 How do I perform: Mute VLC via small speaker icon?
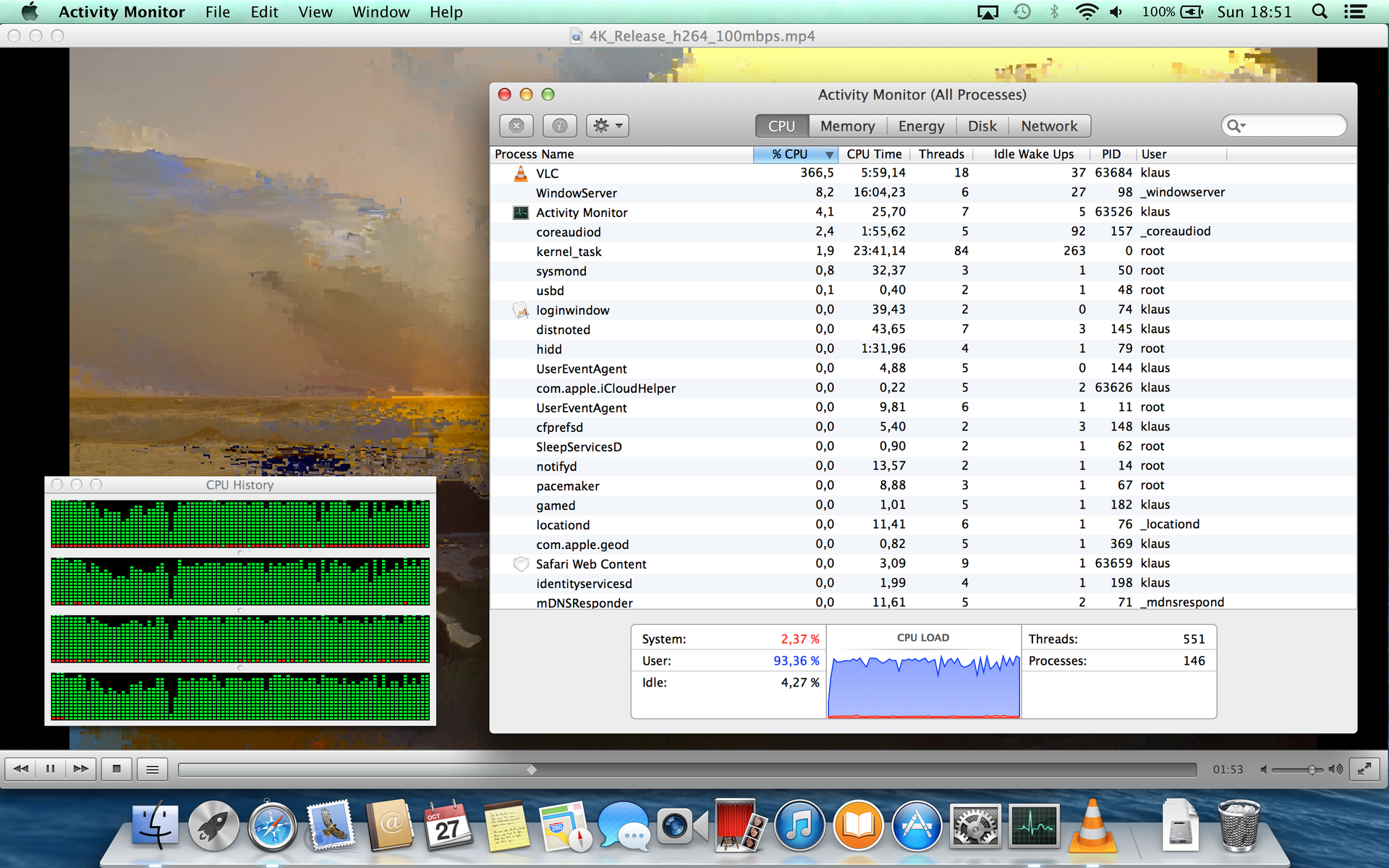(1264, 770)
